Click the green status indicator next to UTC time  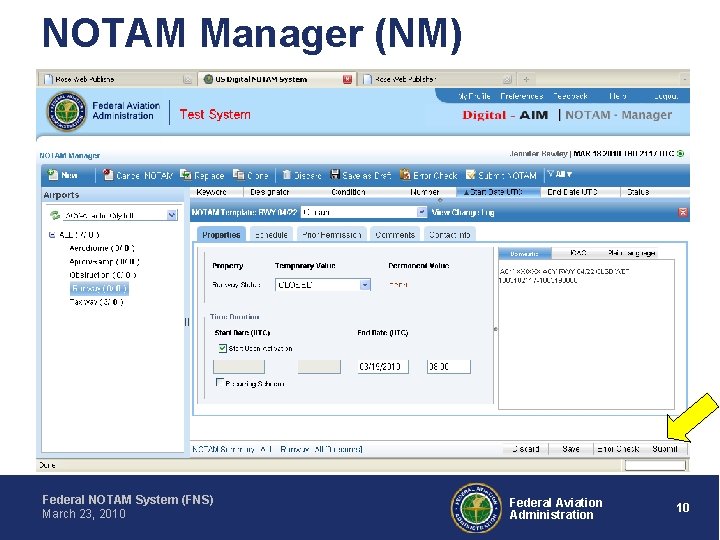tap(681, 154)
